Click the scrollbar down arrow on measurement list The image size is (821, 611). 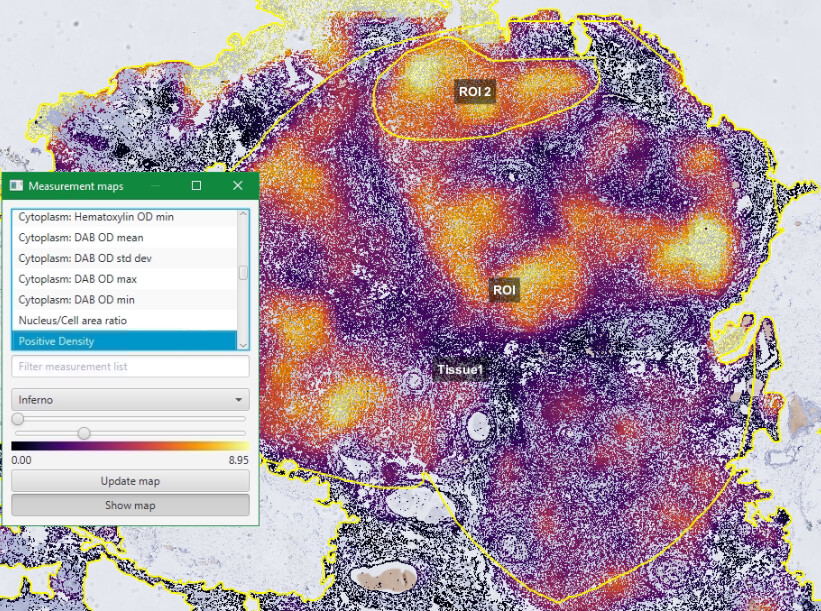[x=244, y=343]
